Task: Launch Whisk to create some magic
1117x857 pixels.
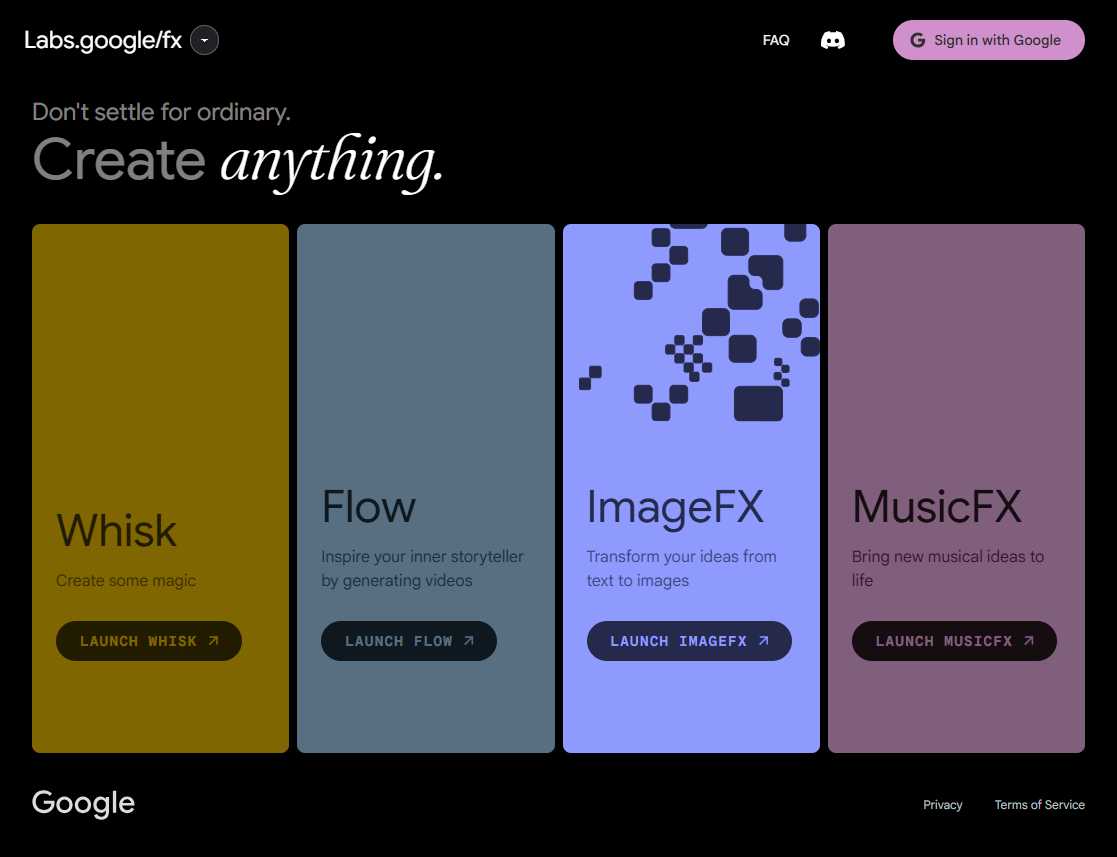Action: pyautogui.click(x=148, y=641)
